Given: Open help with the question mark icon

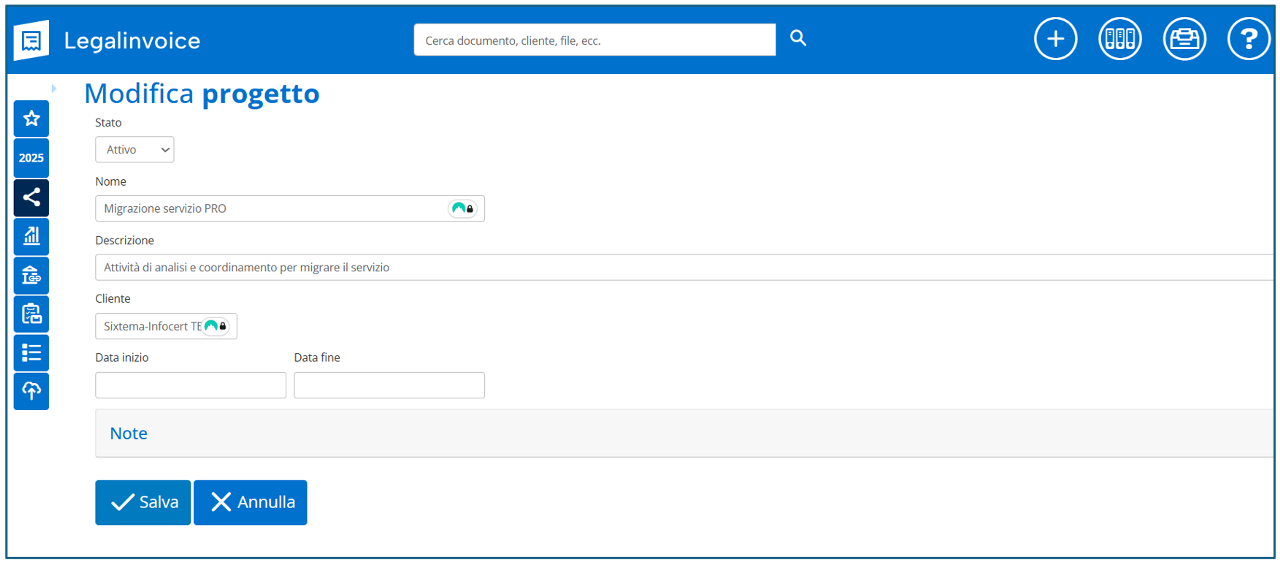Looking at the screenshot, I should 1248,40.
